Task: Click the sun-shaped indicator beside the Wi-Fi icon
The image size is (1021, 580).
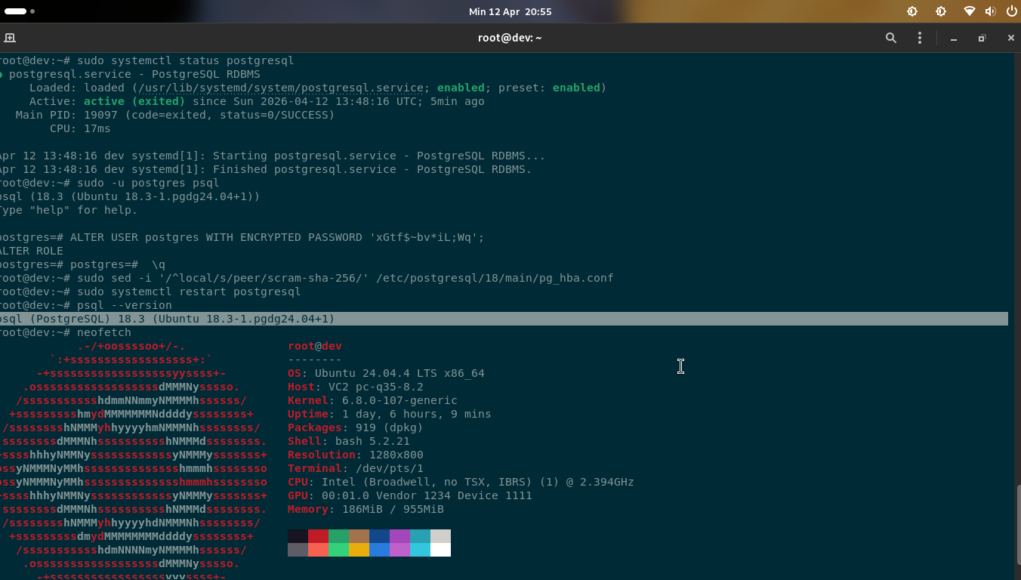Action: click(941, 11)
